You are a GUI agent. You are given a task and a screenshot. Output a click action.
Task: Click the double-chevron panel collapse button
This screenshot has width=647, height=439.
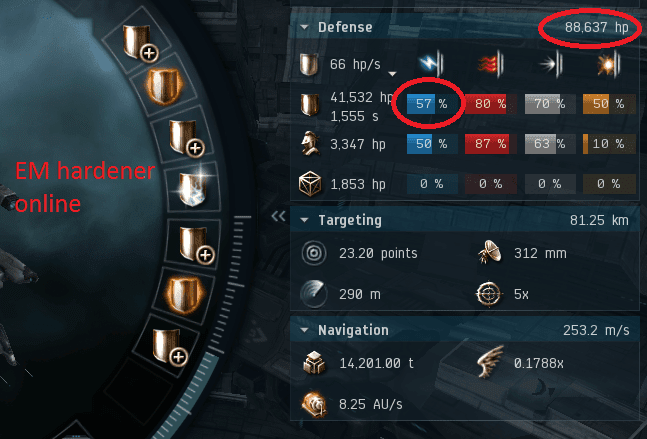(279, 216)
